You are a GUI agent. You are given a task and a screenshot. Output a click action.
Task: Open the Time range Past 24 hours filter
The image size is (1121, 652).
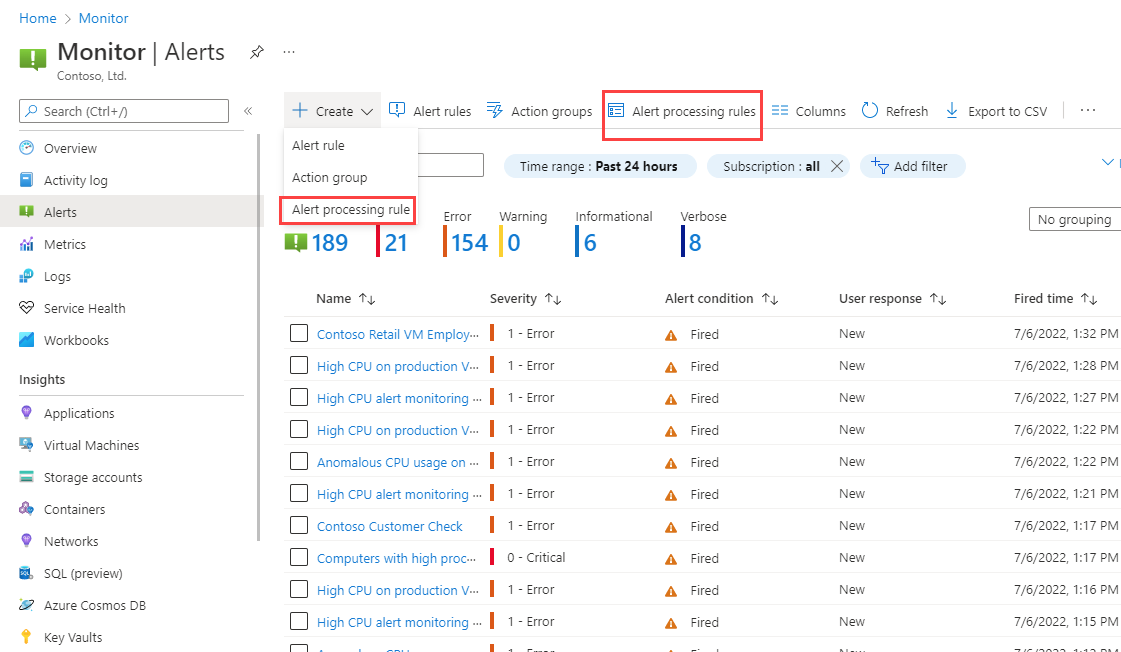[x=600, y=164]
